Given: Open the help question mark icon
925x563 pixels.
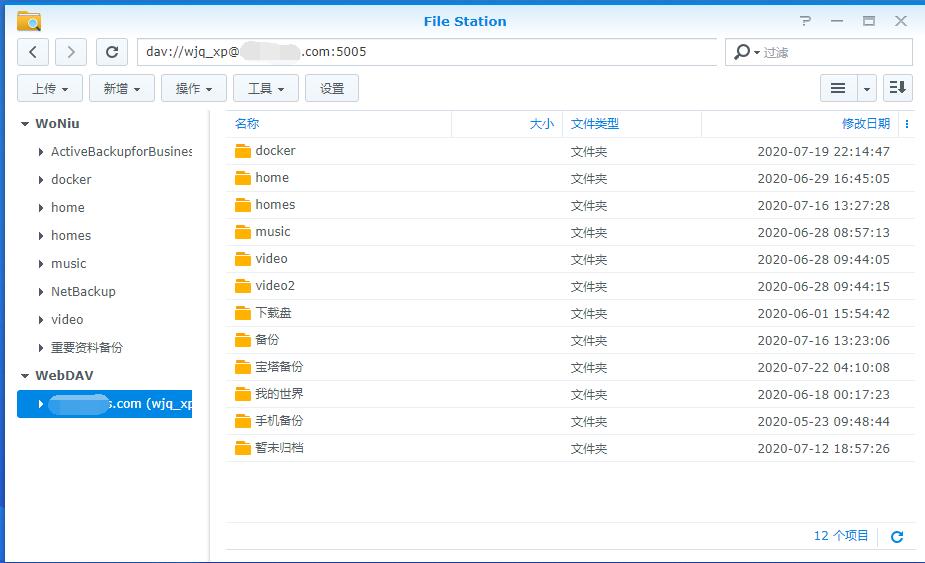Looking at the screenshot, I should (x=806, y=21).
